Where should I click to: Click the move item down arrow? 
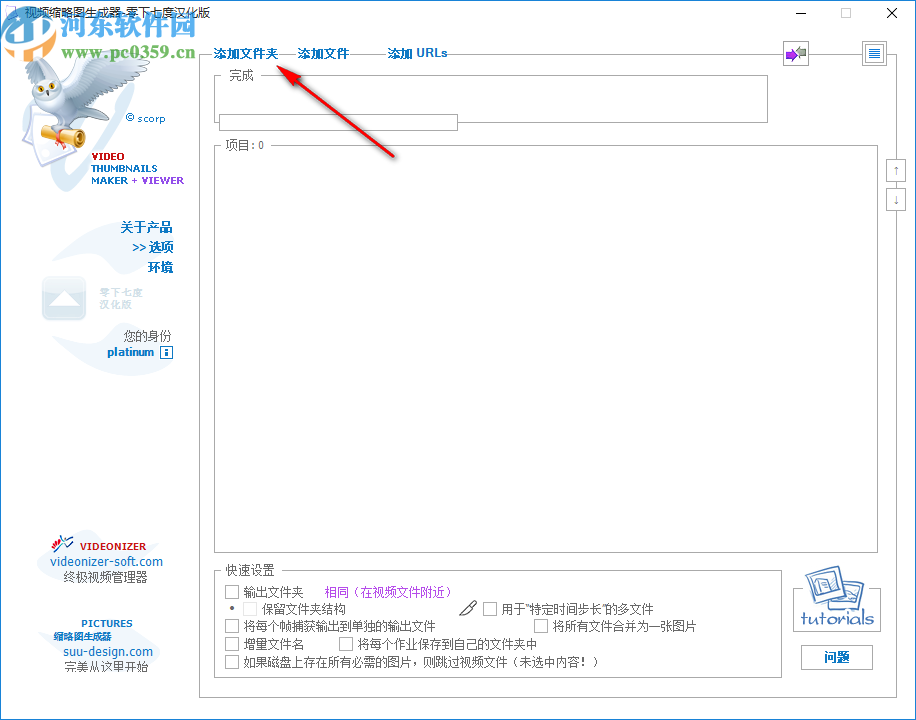click(895, 198)
